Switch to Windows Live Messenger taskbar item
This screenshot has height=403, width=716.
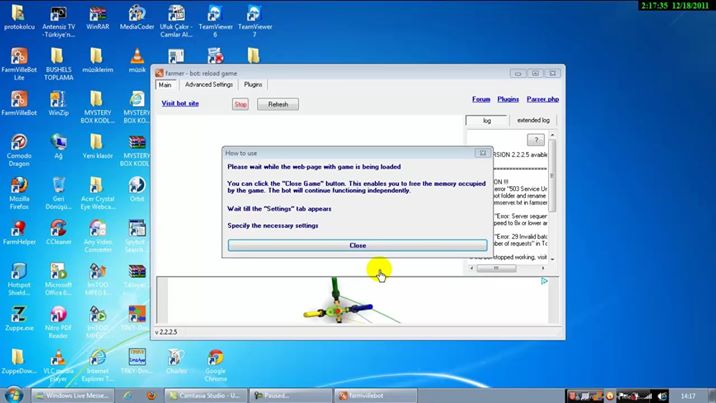tap(73, 396)
